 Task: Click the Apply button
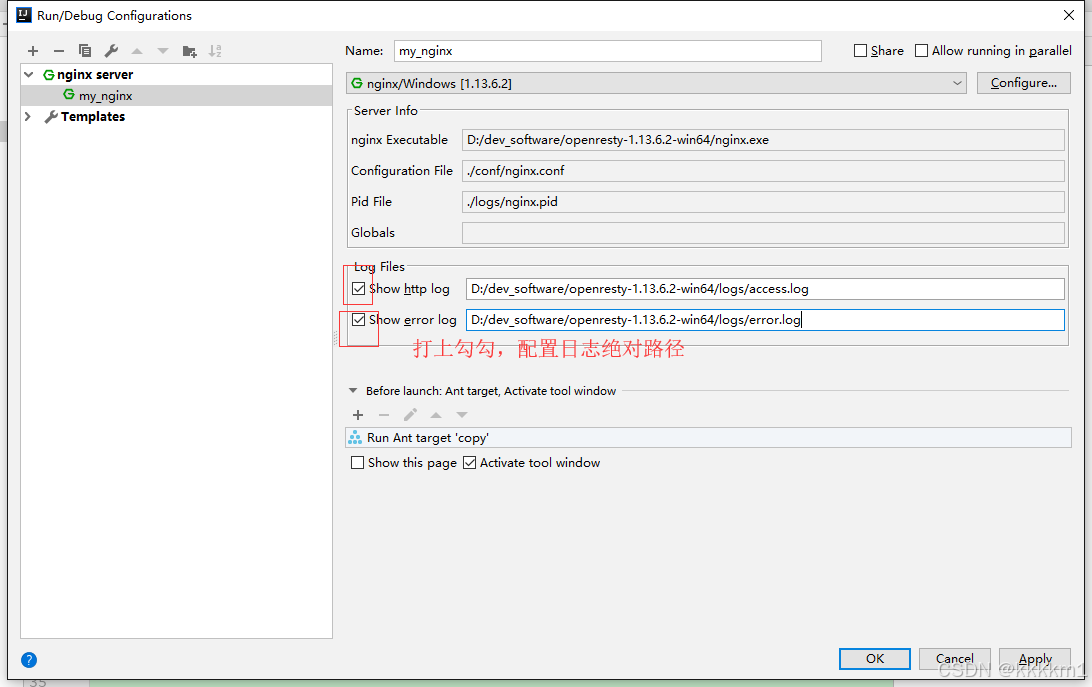coord(1034,658)
